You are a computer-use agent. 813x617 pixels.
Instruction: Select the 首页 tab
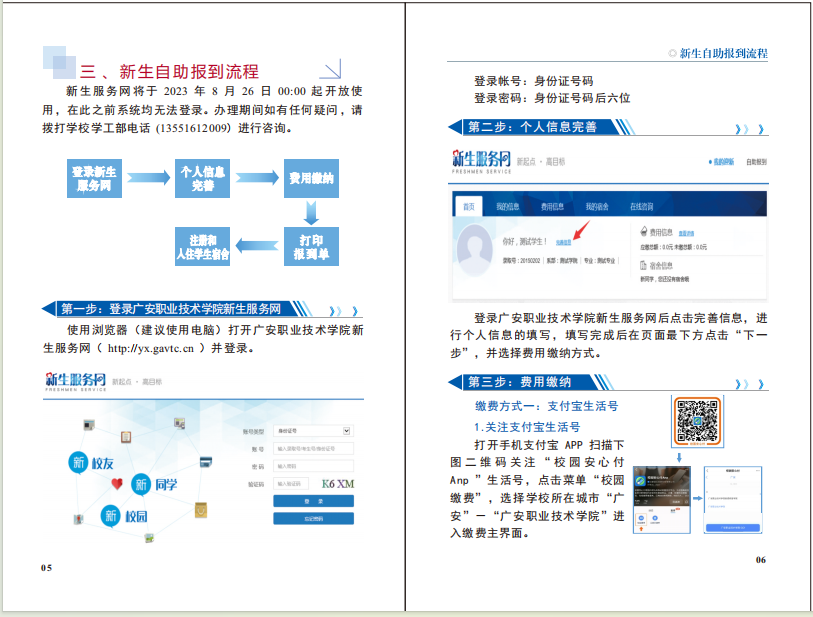click(468, 207)
